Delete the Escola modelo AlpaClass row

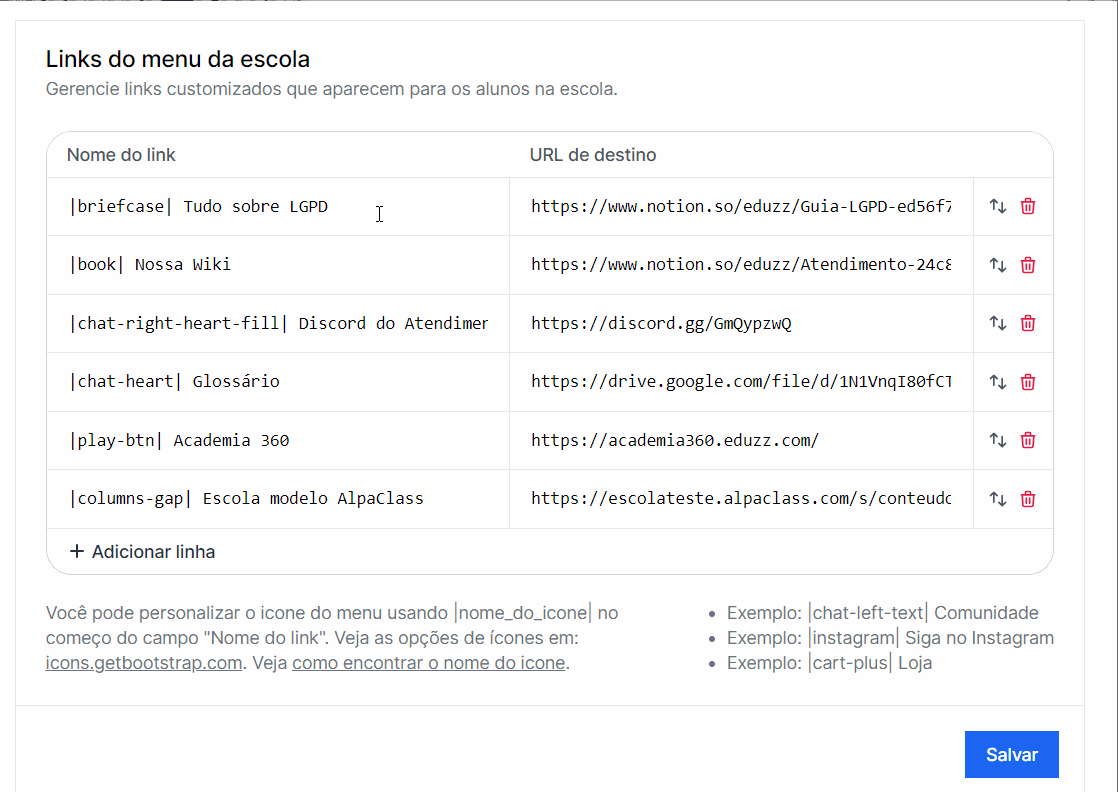coord(1028,499)
